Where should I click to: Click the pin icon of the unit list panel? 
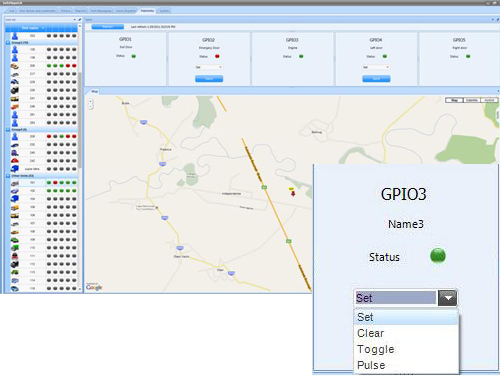[80, 20]
